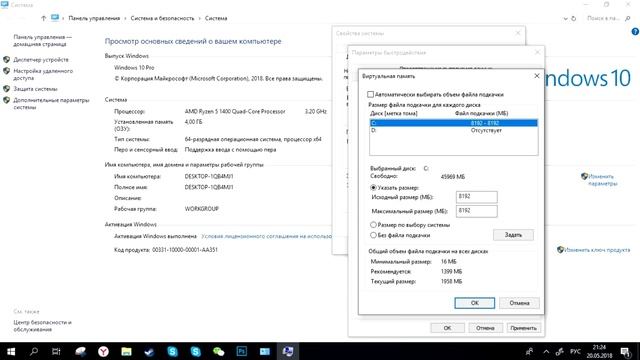The width and height of the screenshot is (640, 360).
Task: Click Защита системы shield icon
Action: (7, 89)
